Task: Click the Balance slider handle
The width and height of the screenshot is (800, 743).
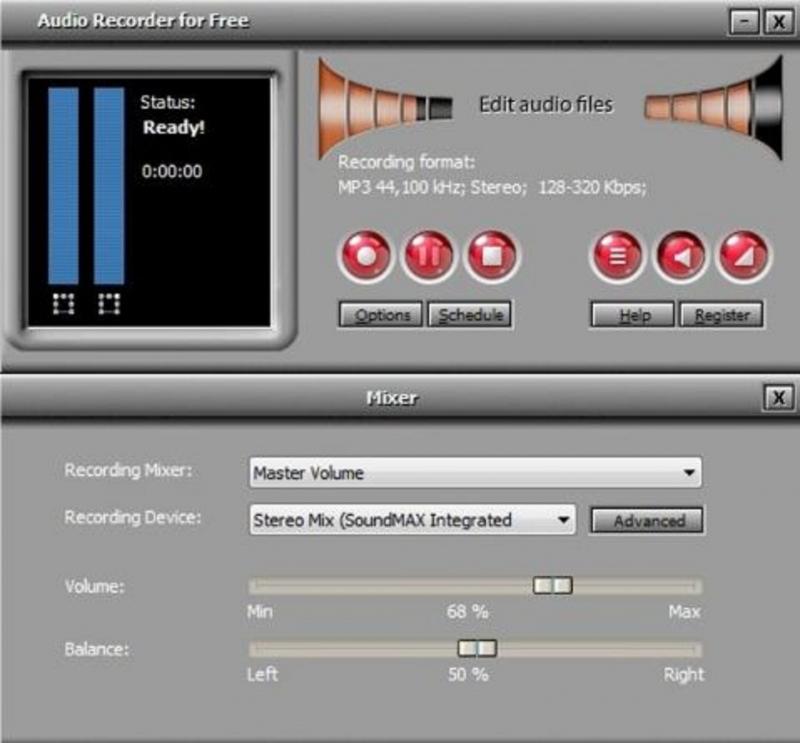Action: click(477, 649)
